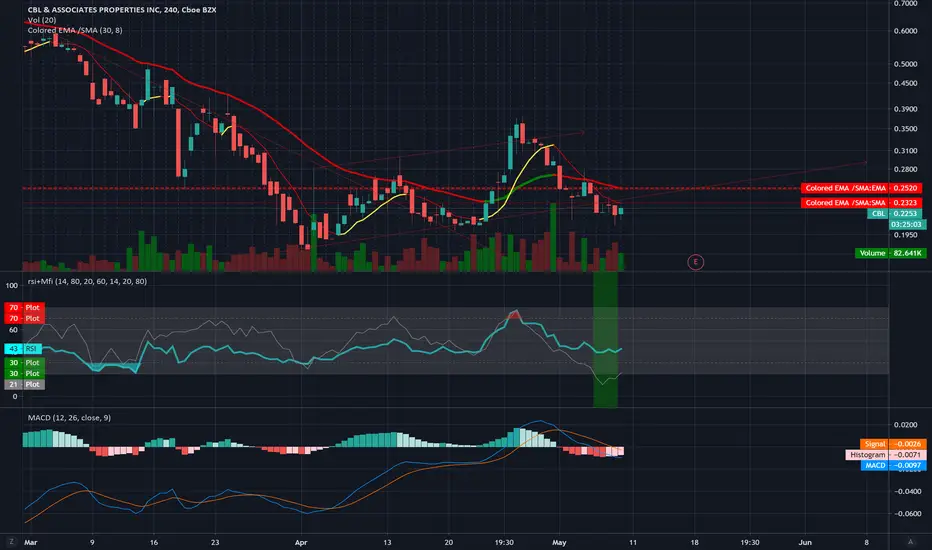Click the 'Mar' date on the time axis

[x=30, y=542]
